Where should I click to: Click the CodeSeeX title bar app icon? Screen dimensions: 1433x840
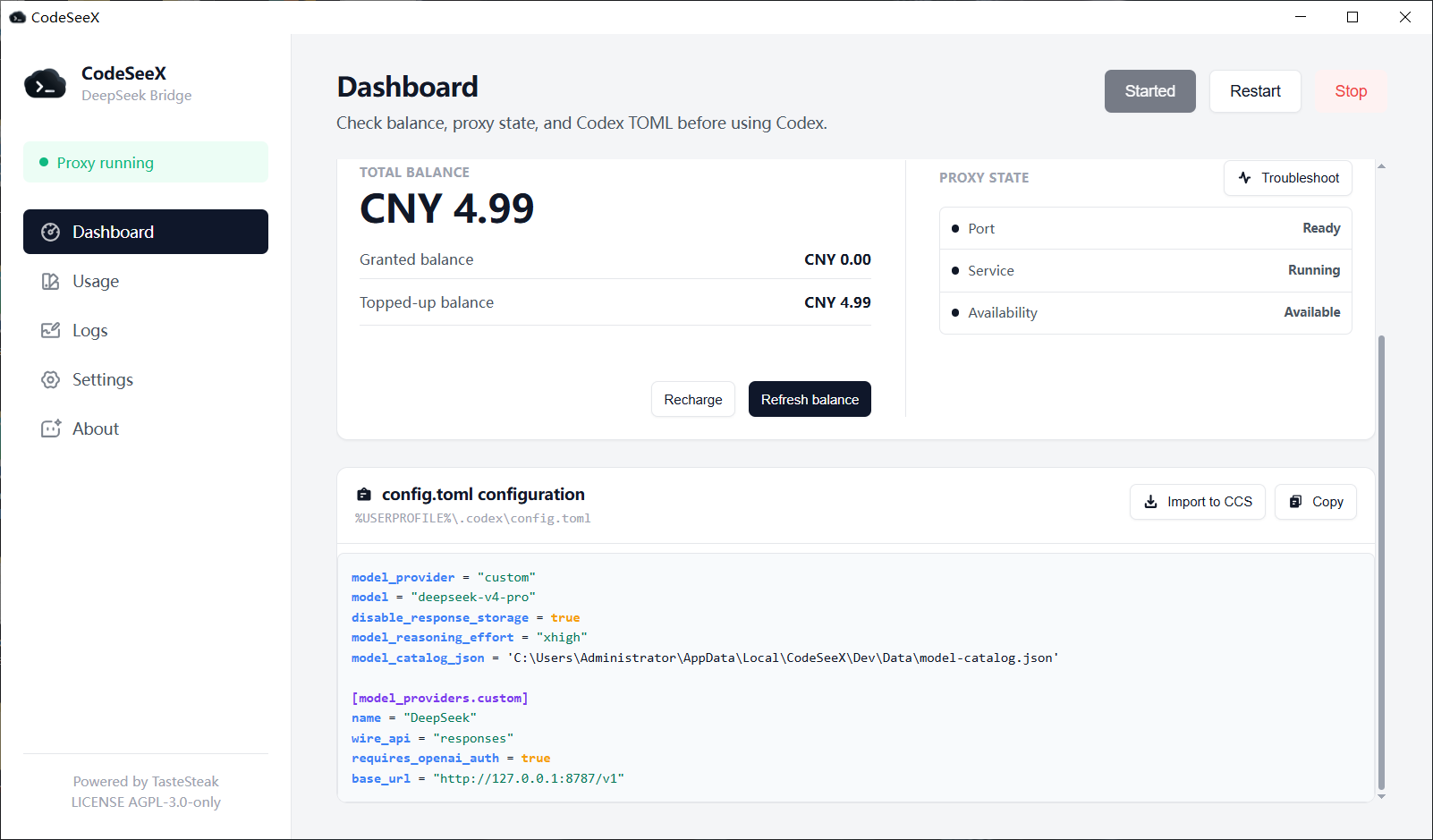click(17, 17)
